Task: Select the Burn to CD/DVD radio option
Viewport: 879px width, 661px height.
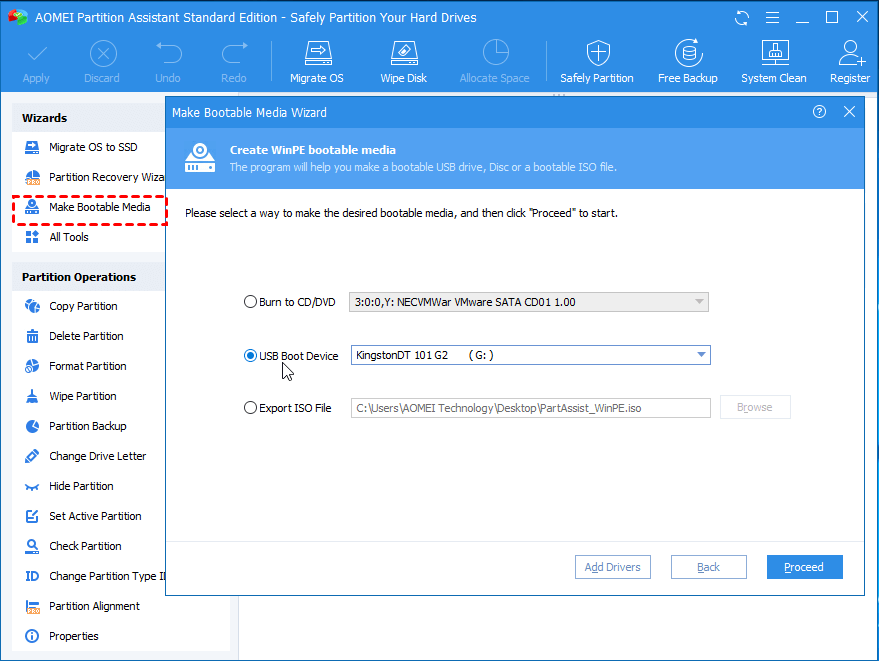Action: [250, 302]
